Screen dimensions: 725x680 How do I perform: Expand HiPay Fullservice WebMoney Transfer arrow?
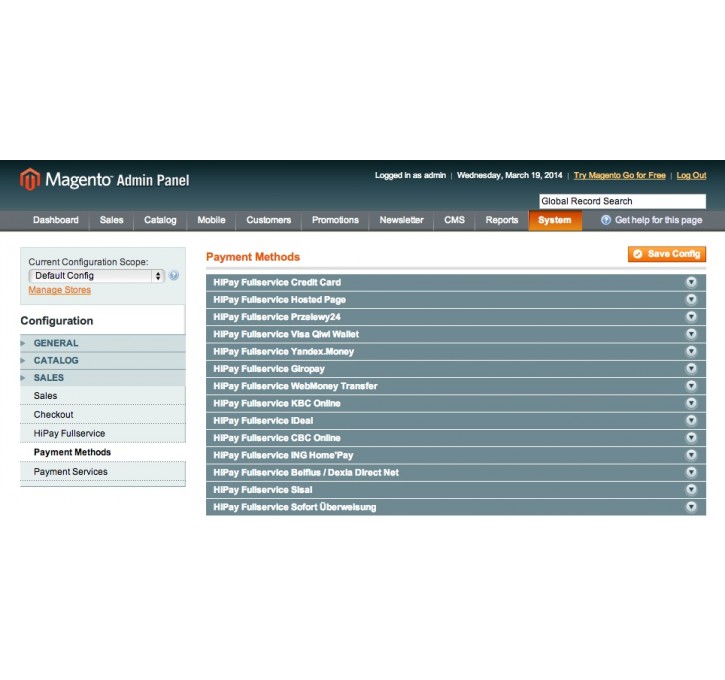[691, 386]
